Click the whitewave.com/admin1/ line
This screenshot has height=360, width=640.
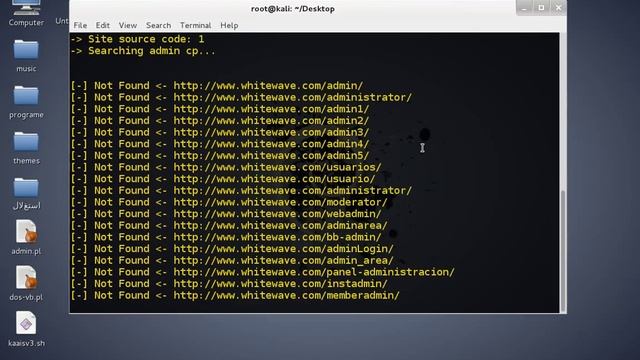(220, 109)
